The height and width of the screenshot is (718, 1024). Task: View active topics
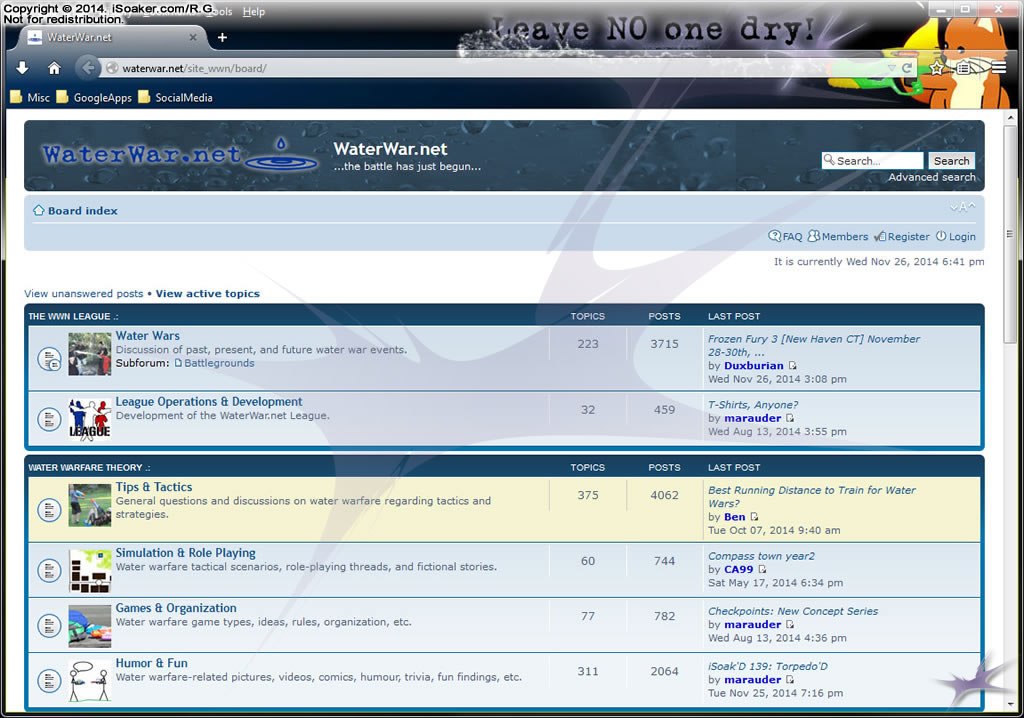point(208,293)
